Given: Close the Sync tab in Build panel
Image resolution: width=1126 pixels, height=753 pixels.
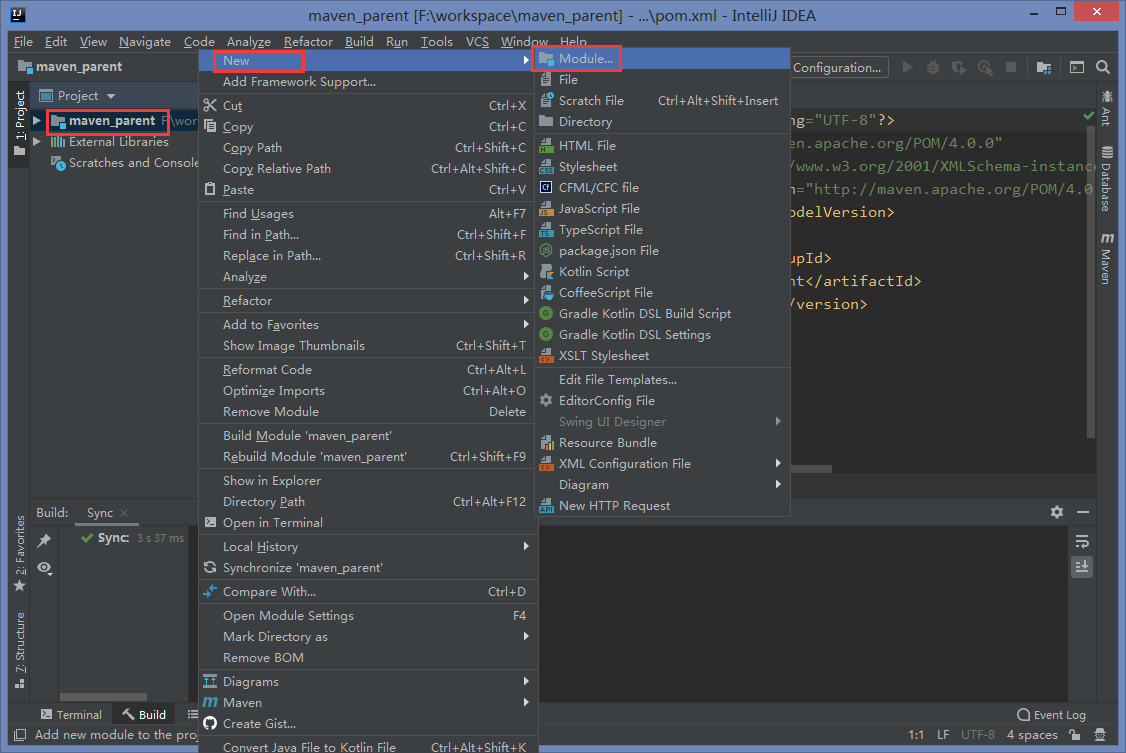Looking at the screenshot, I should coord(124,513).
